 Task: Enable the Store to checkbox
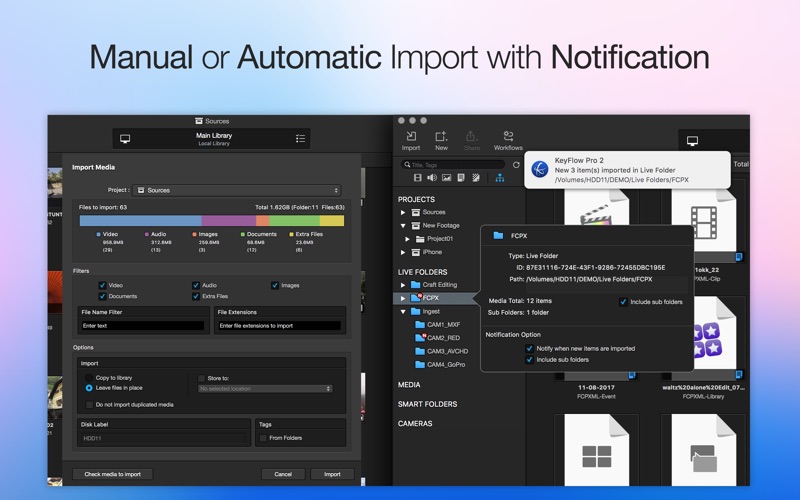point(201,378)
